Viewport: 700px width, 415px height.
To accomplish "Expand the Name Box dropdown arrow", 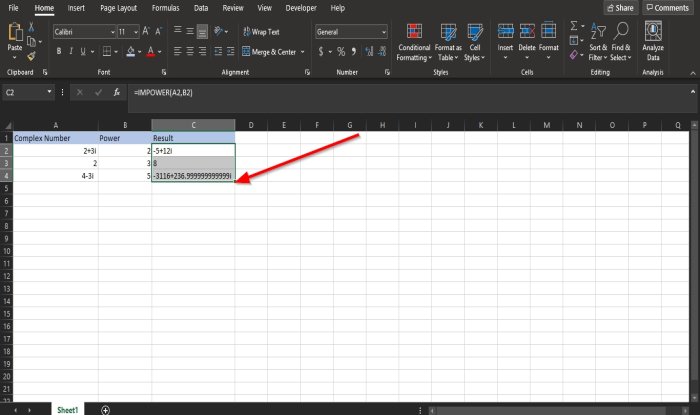I will click(50, 92).
